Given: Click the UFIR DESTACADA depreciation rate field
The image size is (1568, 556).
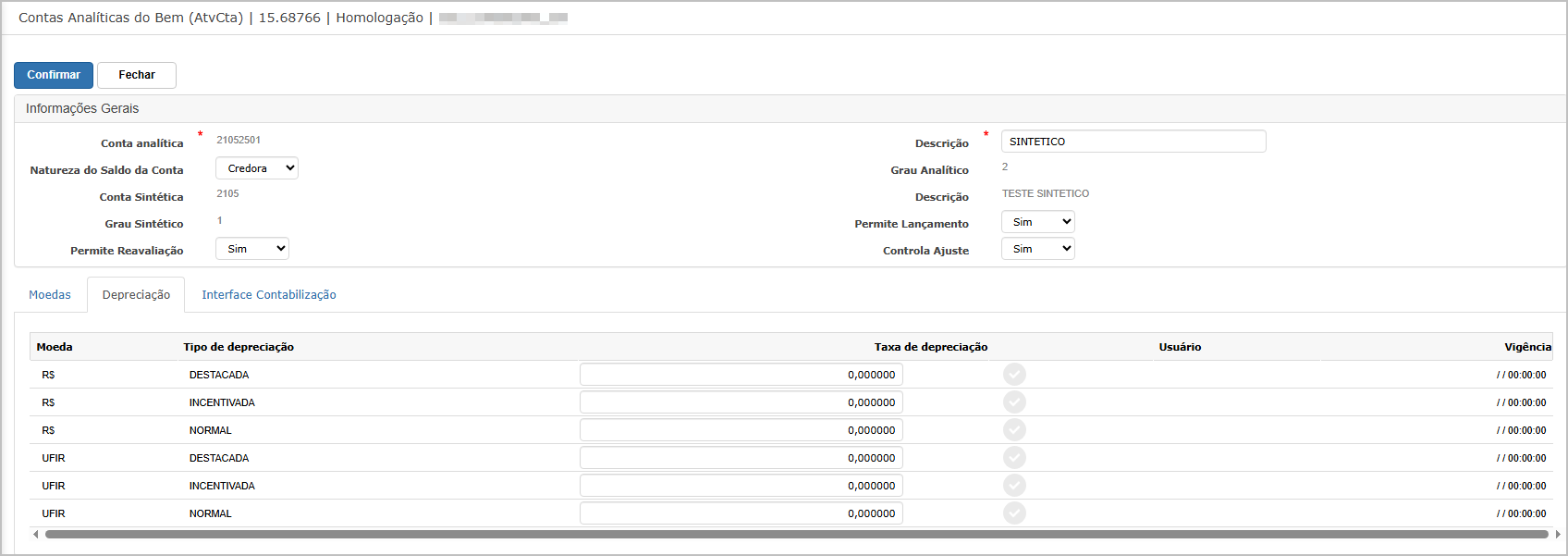Looking at the screenshot, I should (741, 458).
